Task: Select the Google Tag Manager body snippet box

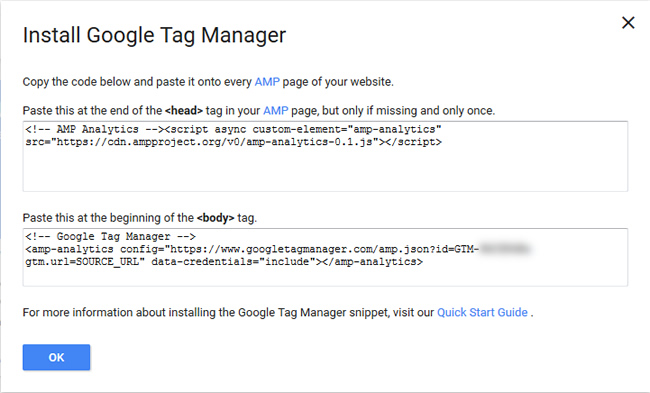Action: pyautogui.click(x=325, y=257)
